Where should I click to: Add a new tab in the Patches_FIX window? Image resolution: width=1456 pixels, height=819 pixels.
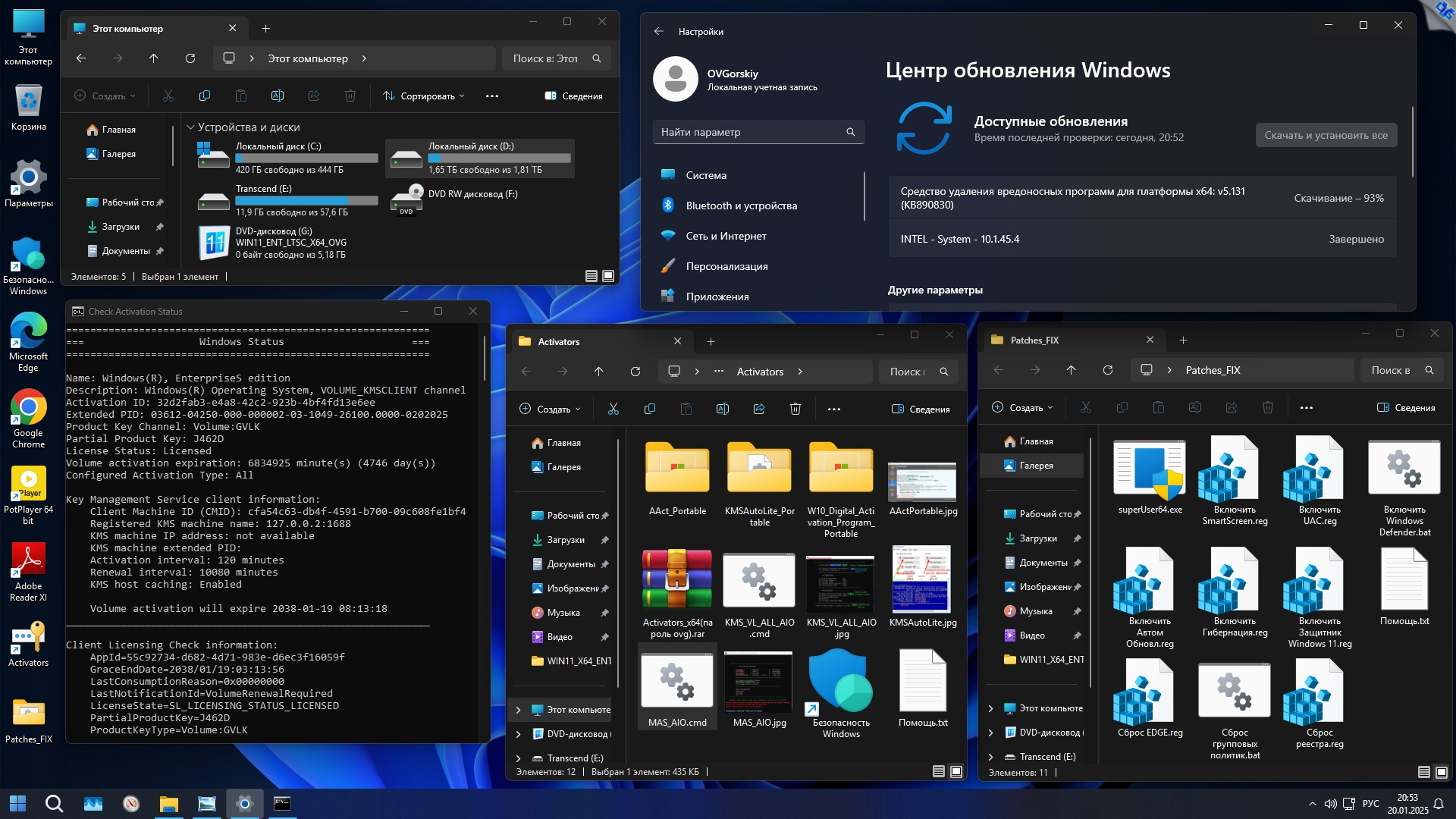point(1183,340)
